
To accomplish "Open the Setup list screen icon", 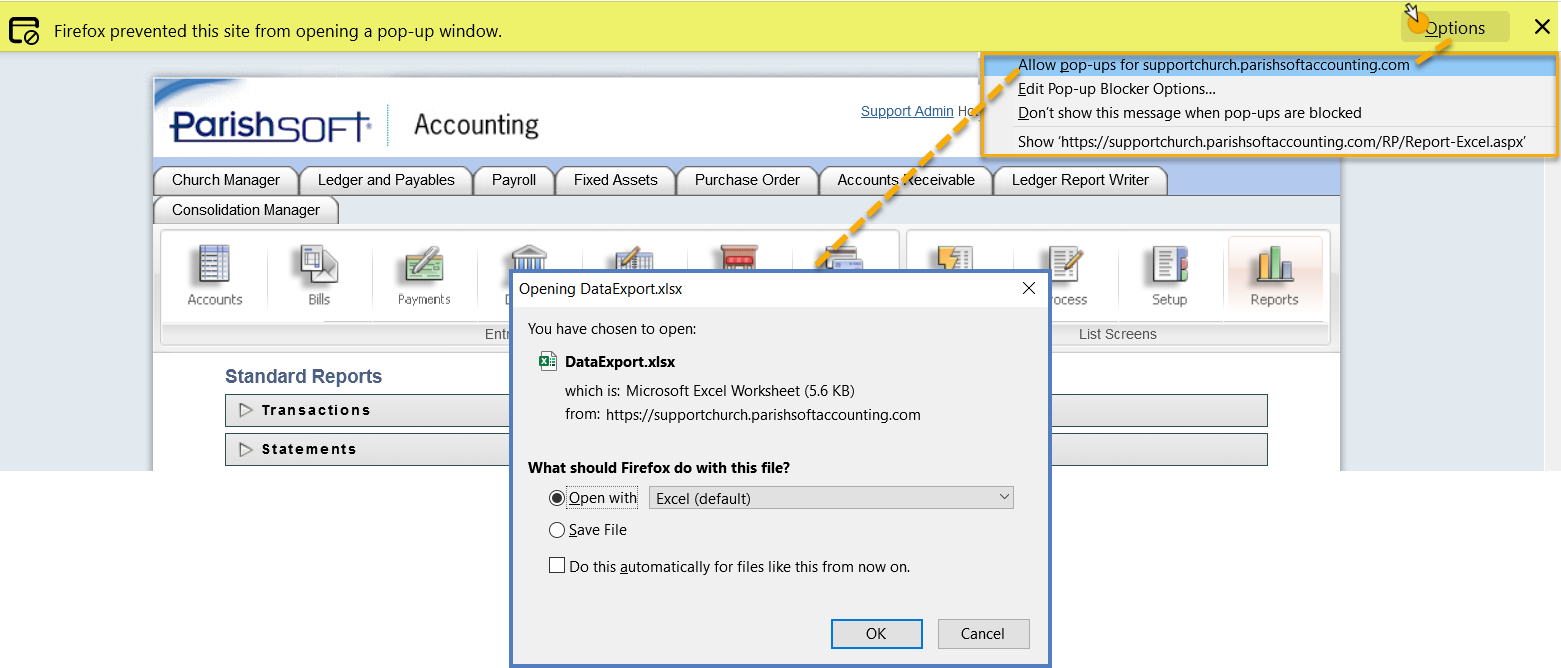I will click(x=1169, y=276).
